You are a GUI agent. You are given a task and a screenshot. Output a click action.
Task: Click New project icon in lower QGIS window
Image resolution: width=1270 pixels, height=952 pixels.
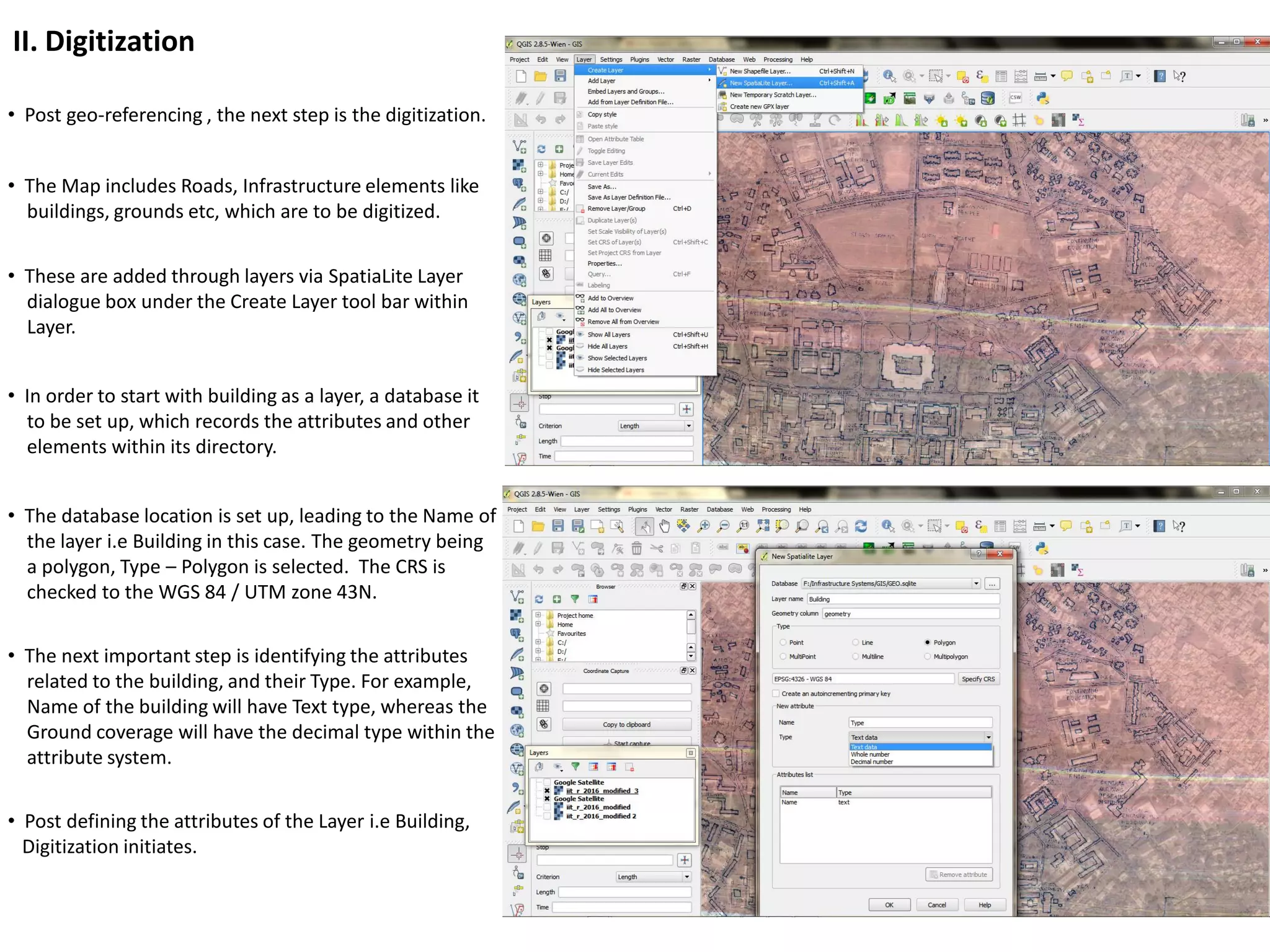[519, 526]
